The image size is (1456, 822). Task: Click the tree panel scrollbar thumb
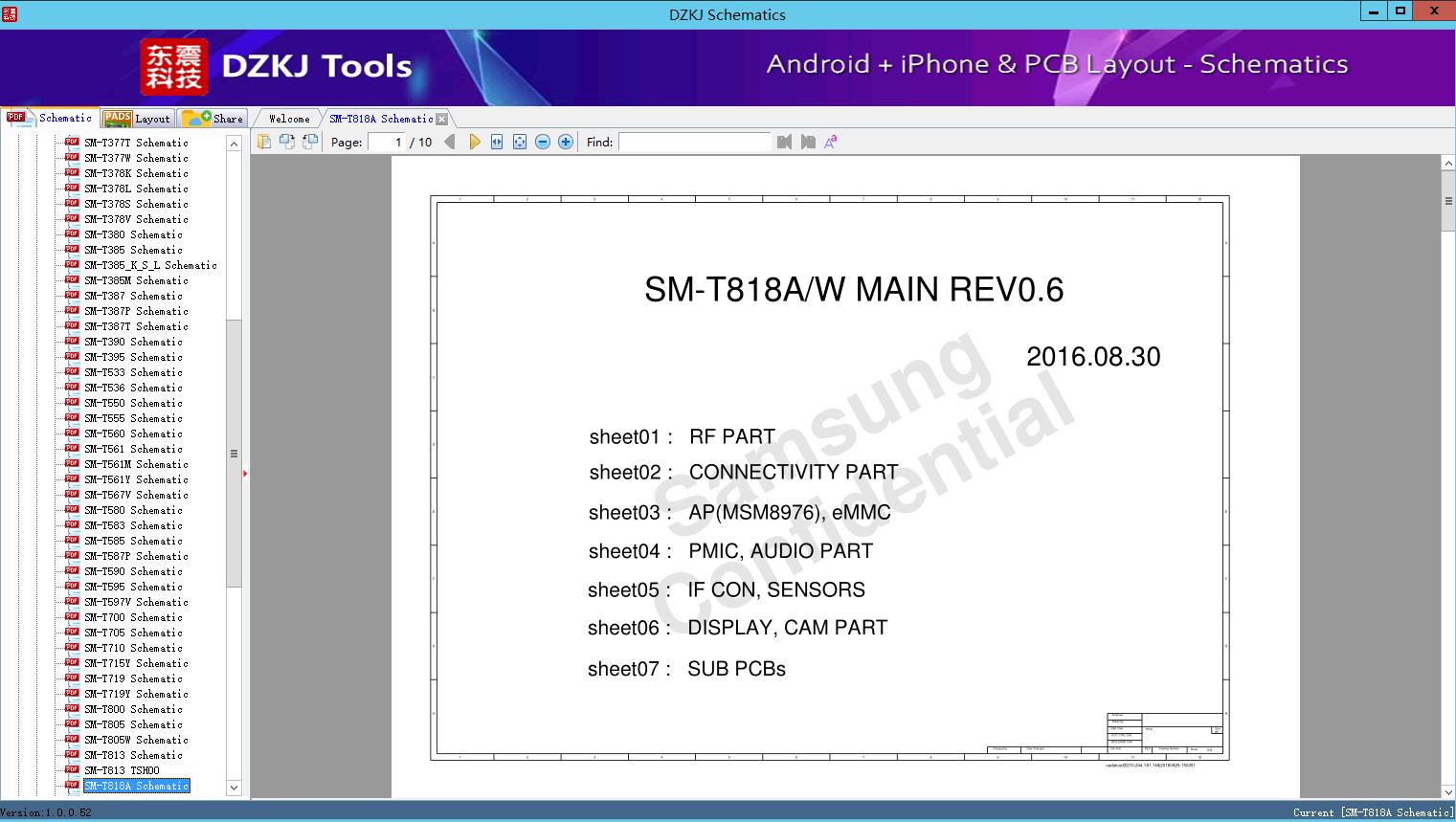[x=234, y=454]
